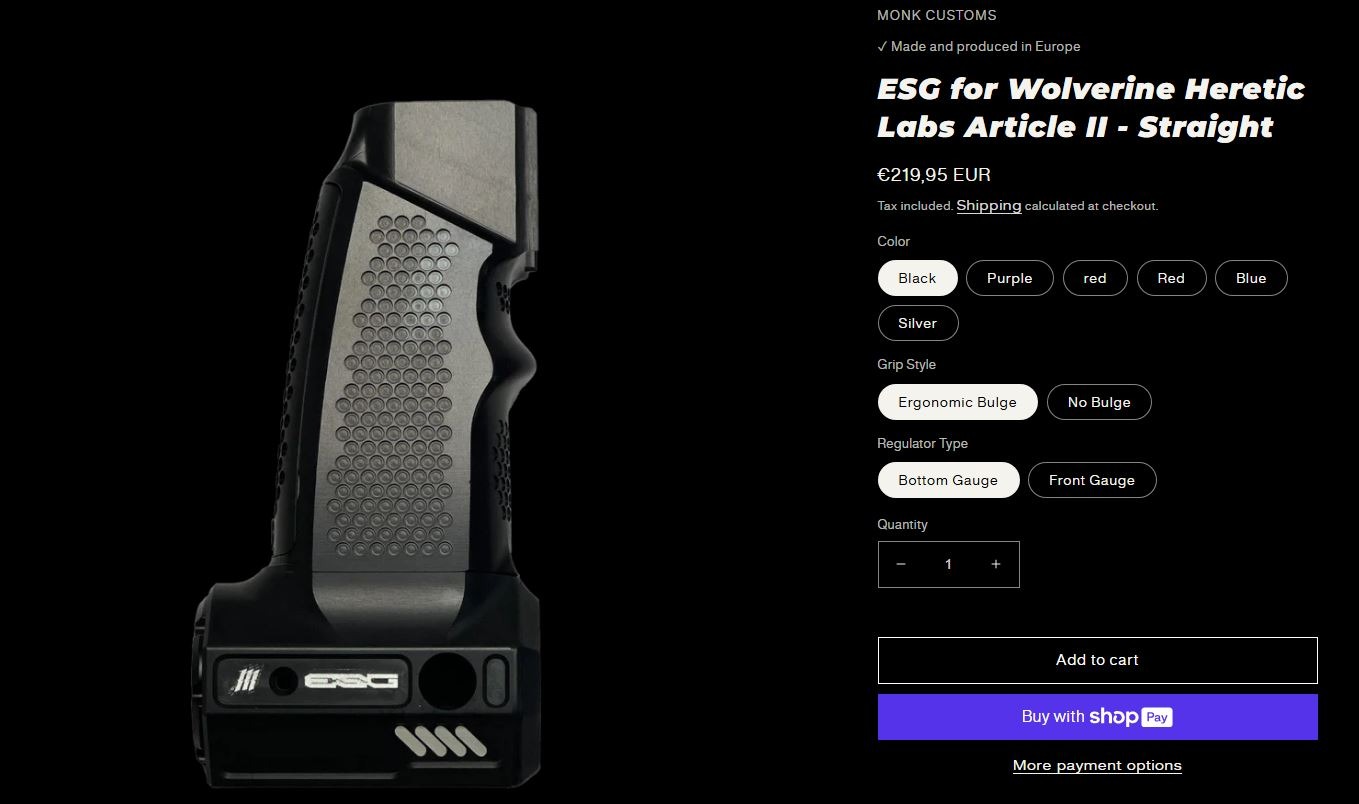1359x804 pixels.
Task: Switch grip style to No Bulge
Action: click(x=1099, y=402)
